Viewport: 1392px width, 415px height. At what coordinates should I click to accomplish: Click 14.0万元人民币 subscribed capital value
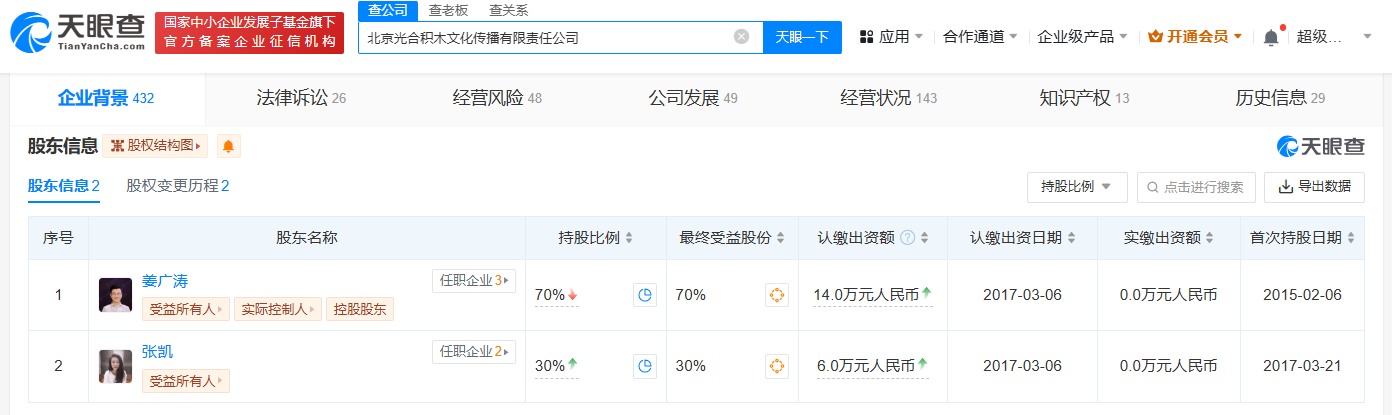click(866, 295)
